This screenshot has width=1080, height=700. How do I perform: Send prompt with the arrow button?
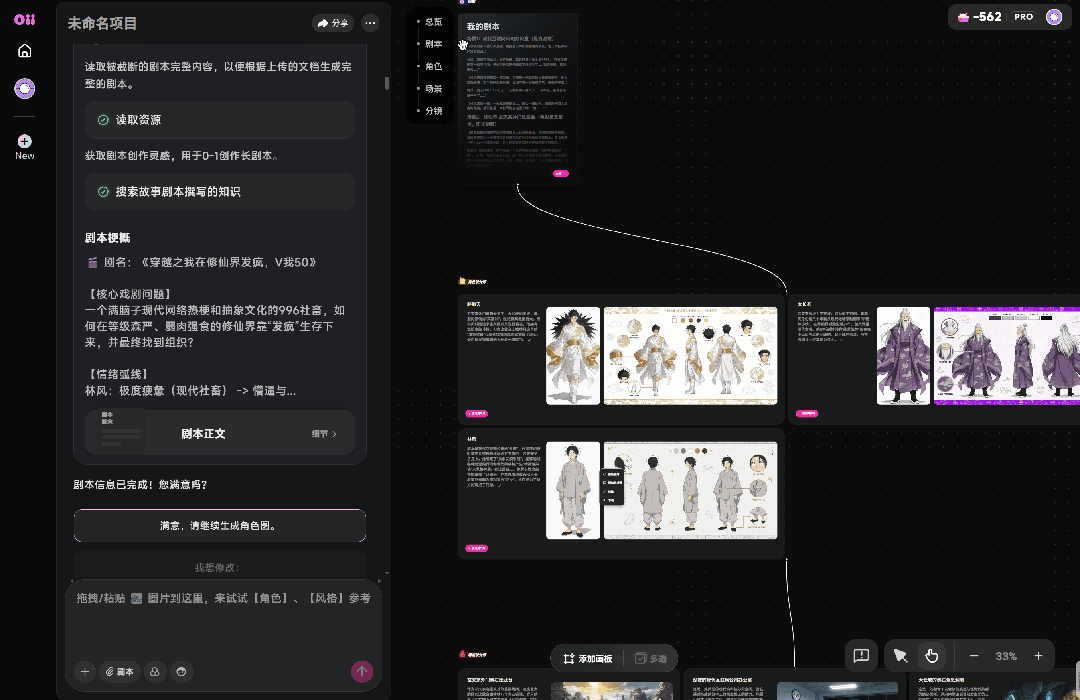click(x=362, y=672)
